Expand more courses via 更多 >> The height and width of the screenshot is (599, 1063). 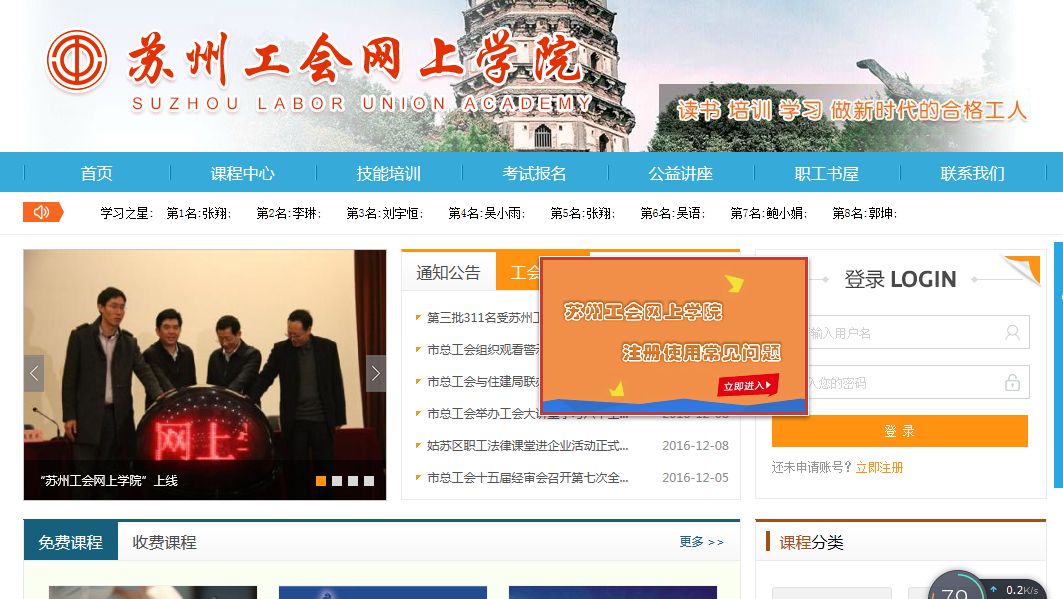tap(701, 542)
